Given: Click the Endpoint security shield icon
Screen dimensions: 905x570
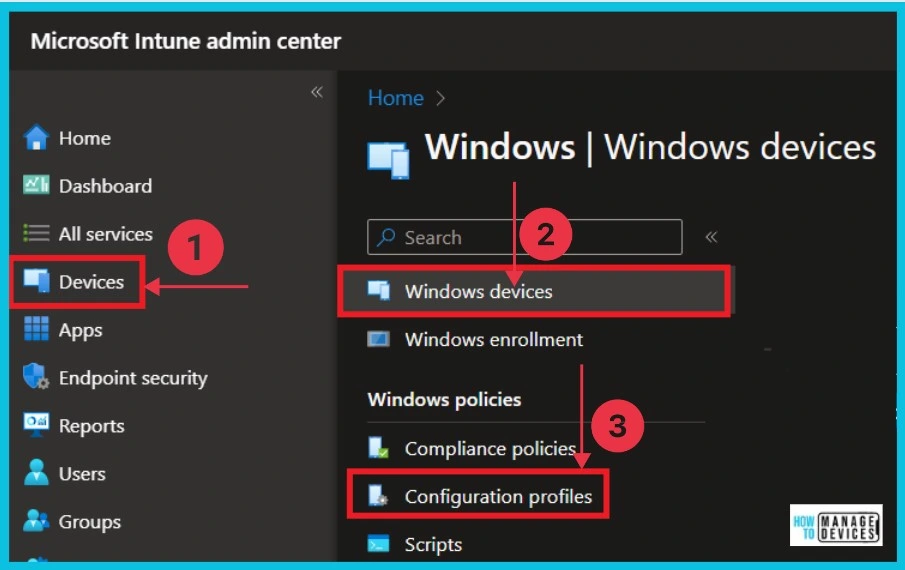Looking at the screenshot, I should coord(36,376).
